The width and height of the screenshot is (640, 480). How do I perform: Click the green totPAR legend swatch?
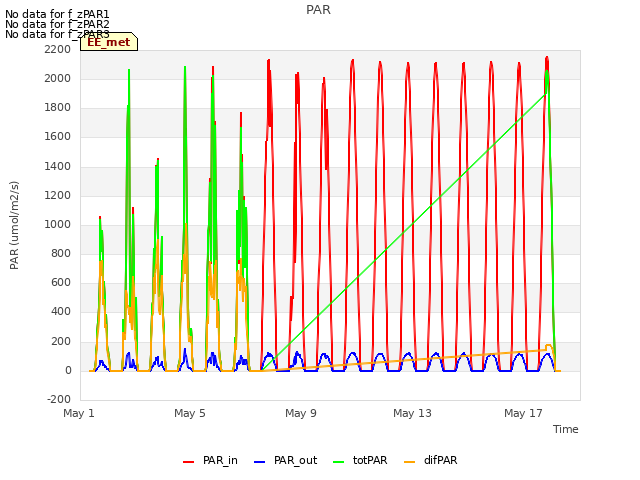click(339, 462)
